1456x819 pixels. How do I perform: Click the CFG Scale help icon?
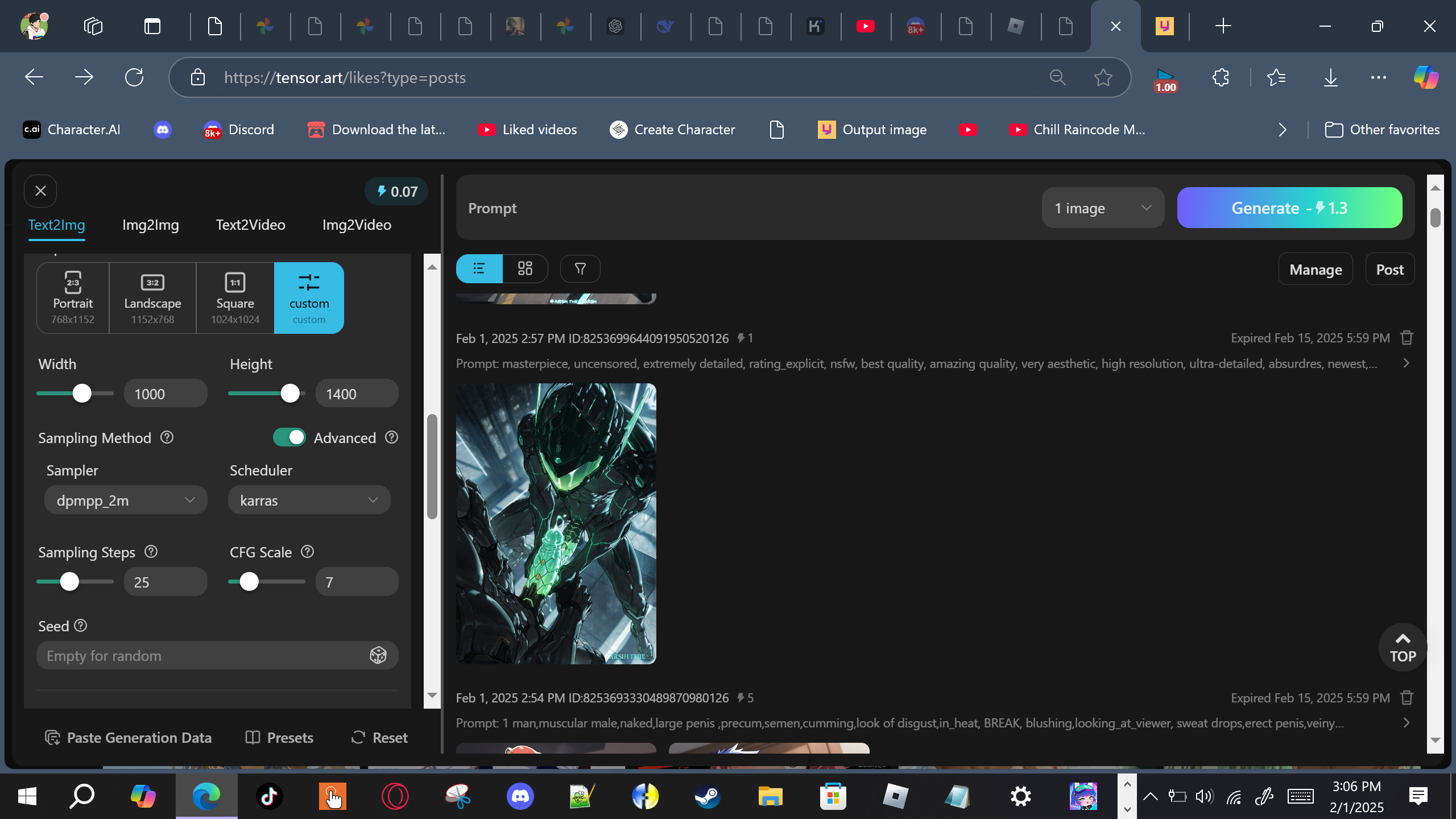pyautogui.click(x=307, y=552)
